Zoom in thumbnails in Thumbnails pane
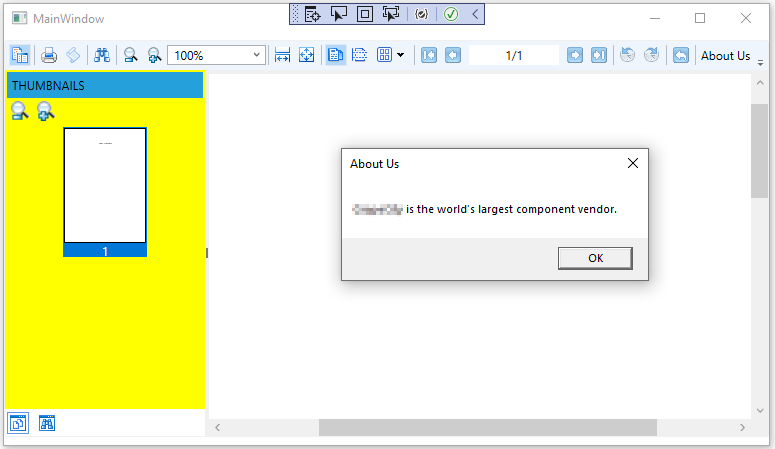The width and height of the screenshot is (775, 449). 45,111
